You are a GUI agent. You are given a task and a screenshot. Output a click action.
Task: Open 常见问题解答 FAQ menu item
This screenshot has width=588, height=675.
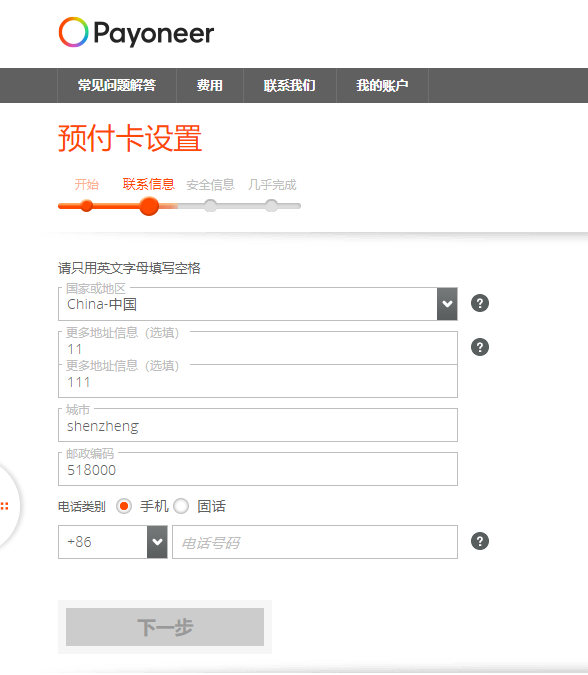[117, 85]
